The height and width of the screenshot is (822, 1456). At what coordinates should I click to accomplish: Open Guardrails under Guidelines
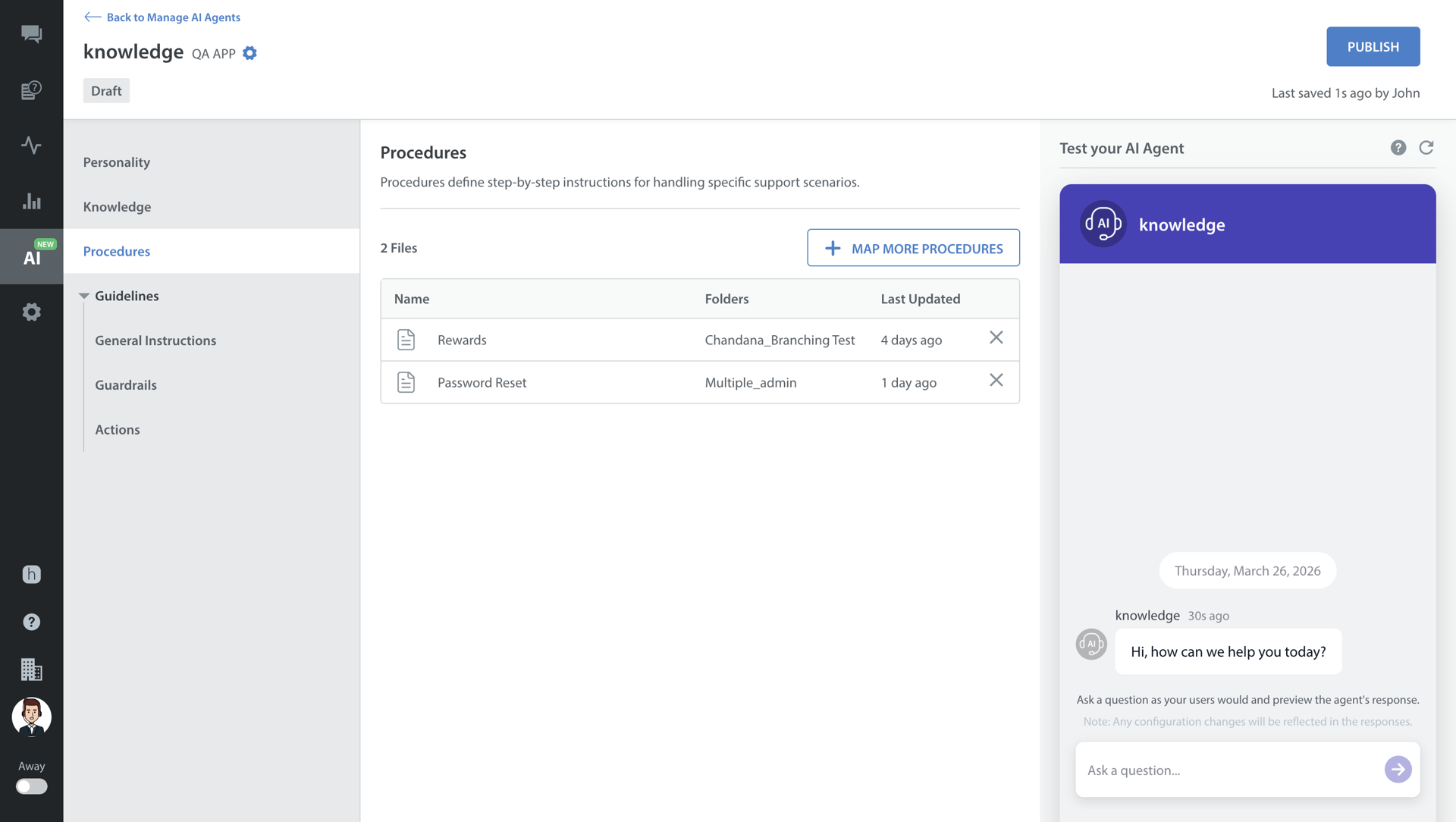[126, 384]
